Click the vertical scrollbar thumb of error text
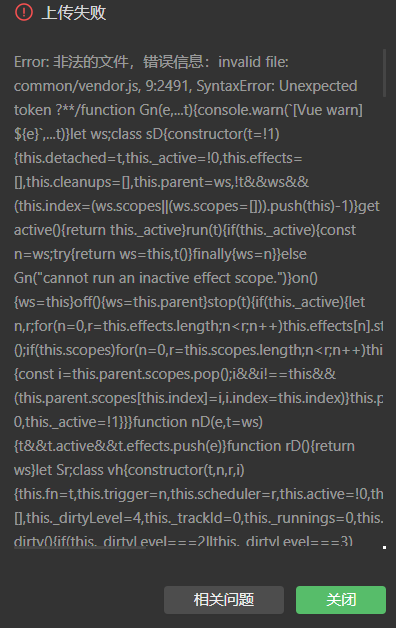Screen dimensions: 396x628 coord(384,73)
